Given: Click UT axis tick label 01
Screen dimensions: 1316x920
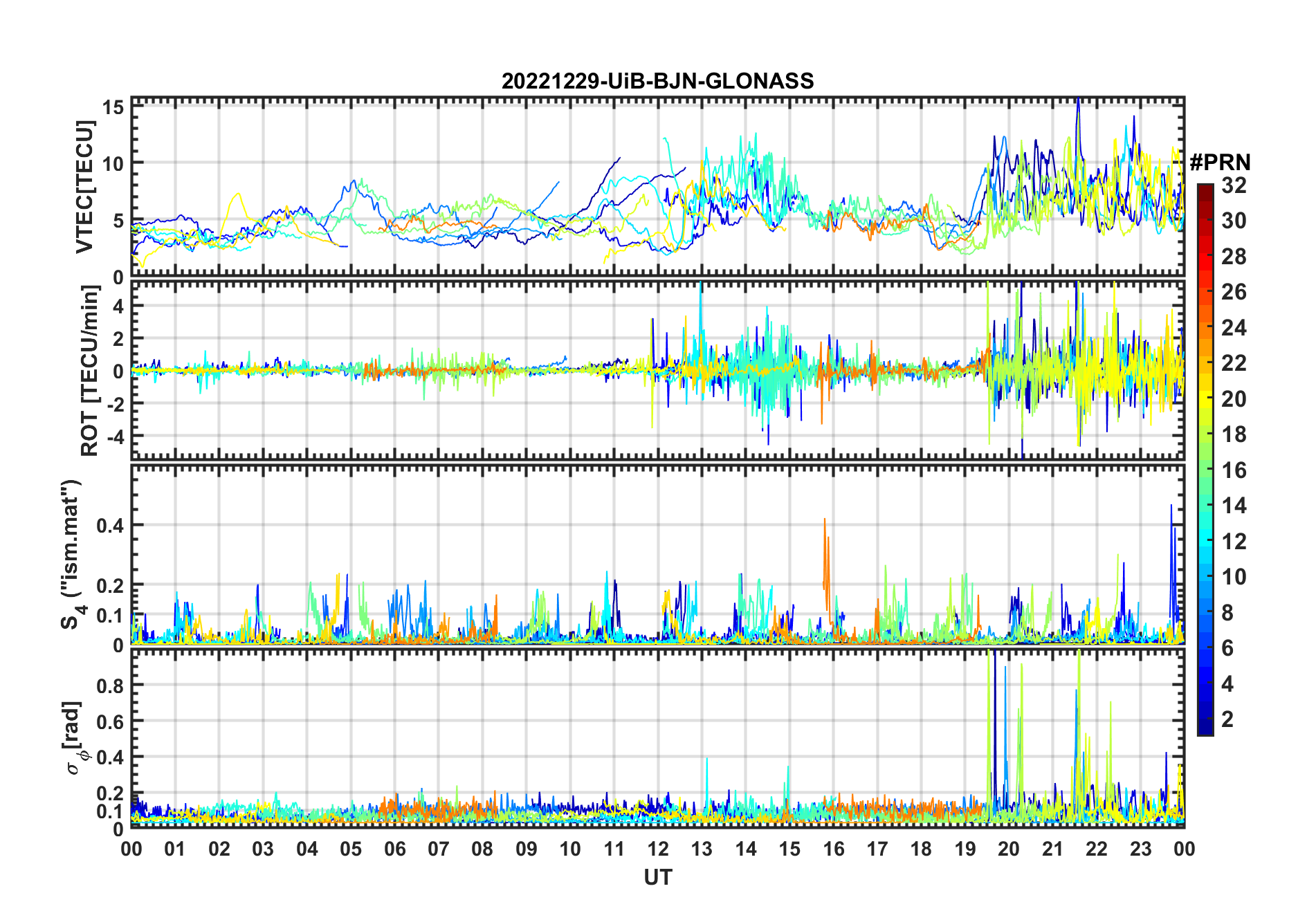Looking at the screenshot, I should coord(175,849).
